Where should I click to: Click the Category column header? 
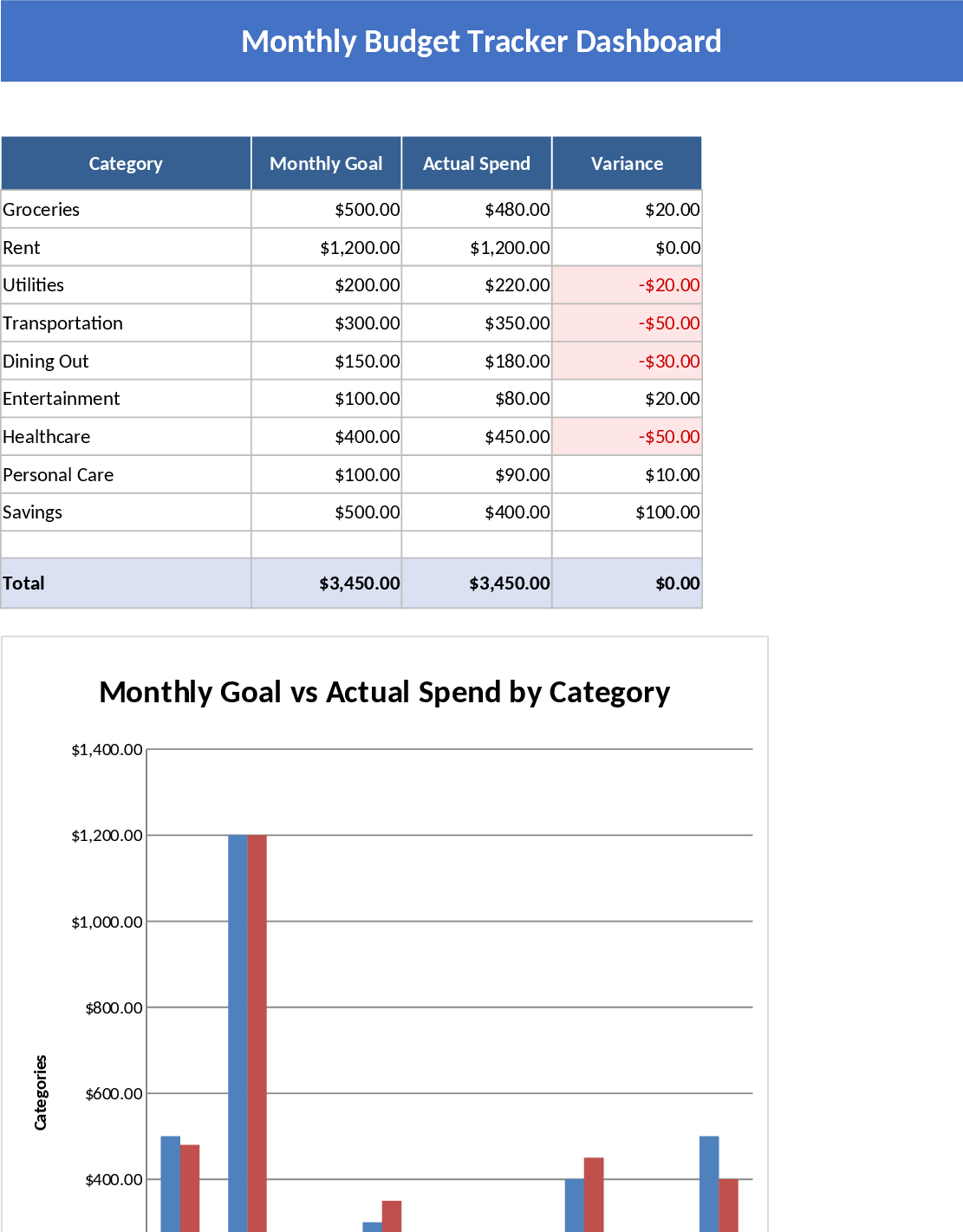126,163
